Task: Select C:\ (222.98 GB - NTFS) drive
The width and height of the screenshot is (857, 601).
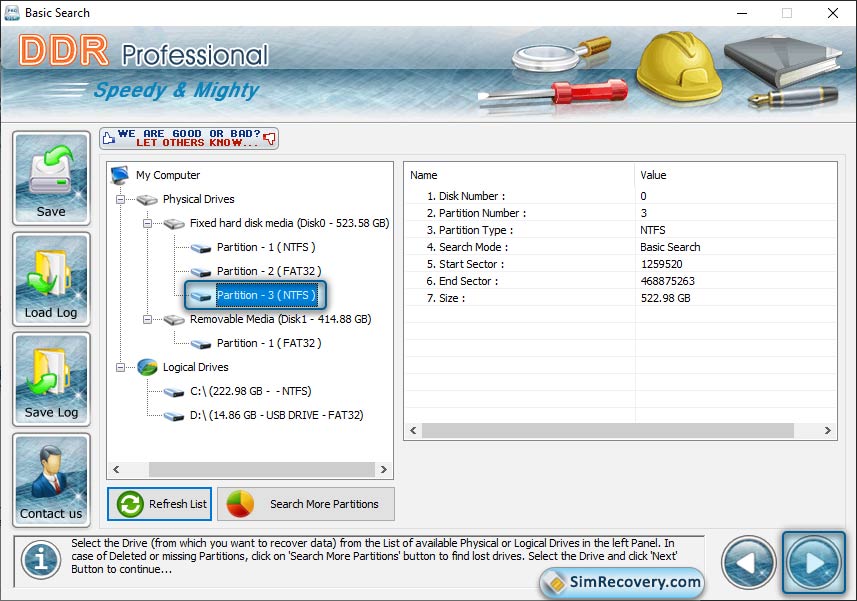Action: click(x=251, y=392)
